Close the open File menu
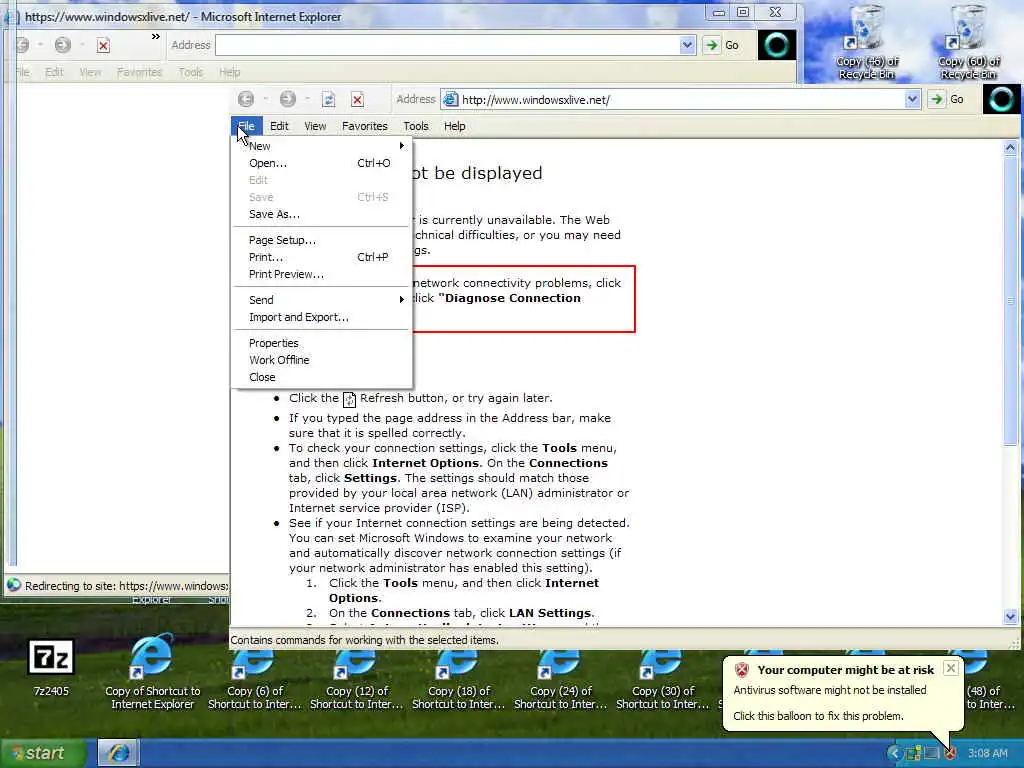Screen dimensions: 1024x768 [x=247, y=126]
